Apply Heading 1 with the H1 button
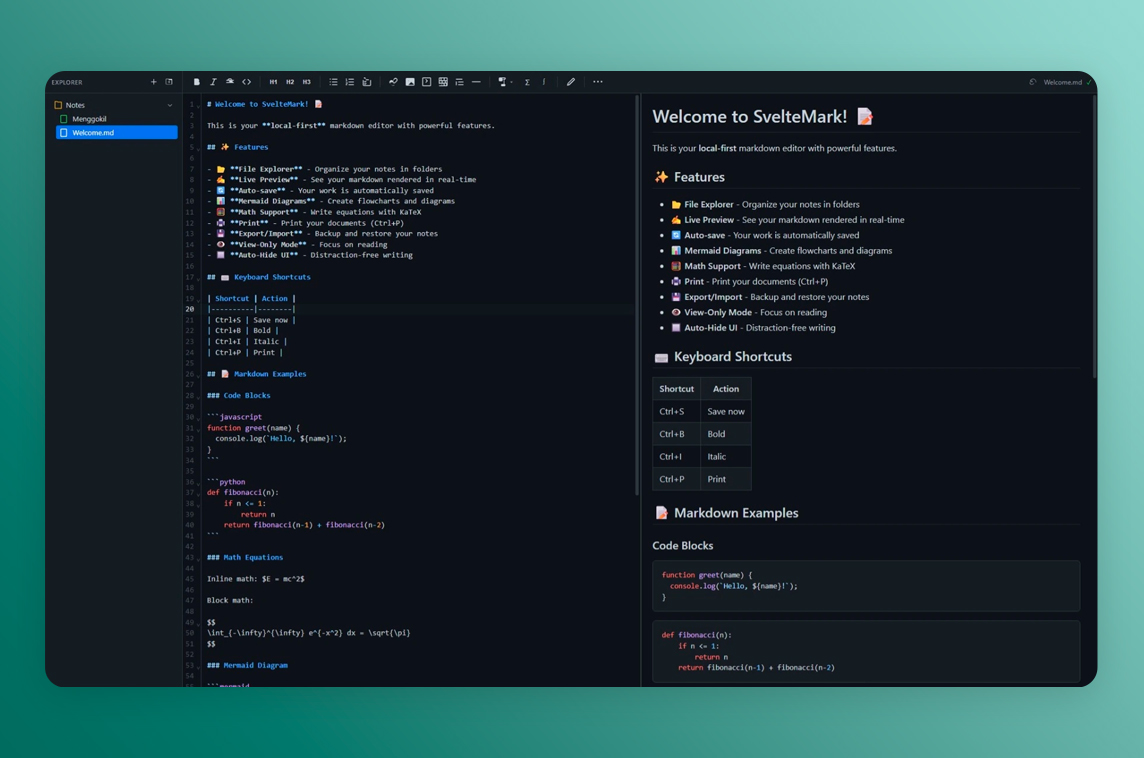1144x758 pixels. pyautogui.click(x=273, y=82)
